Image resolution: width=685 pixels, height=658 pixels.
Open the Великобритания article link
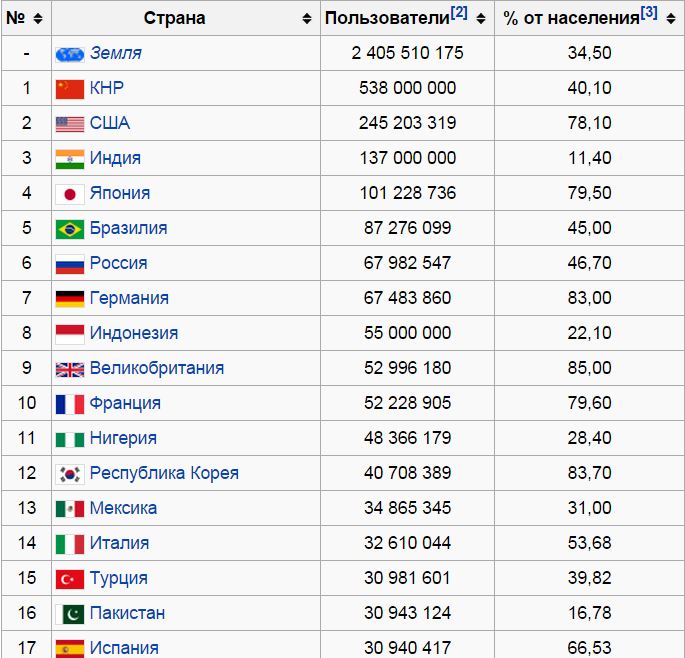pyautogui.click(x=157, y=368)
